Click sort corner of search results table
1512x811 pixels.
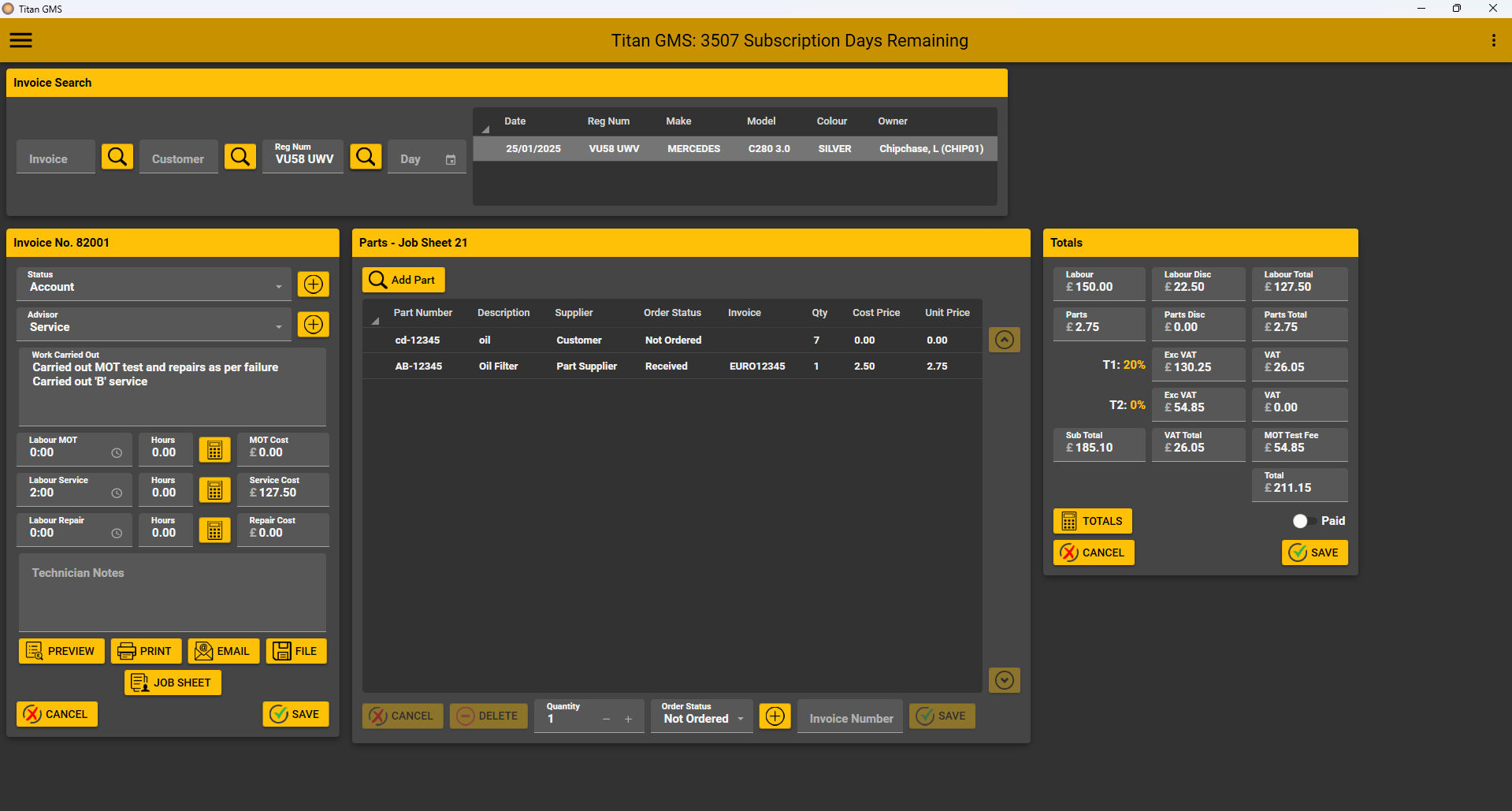tap(485, 129)
